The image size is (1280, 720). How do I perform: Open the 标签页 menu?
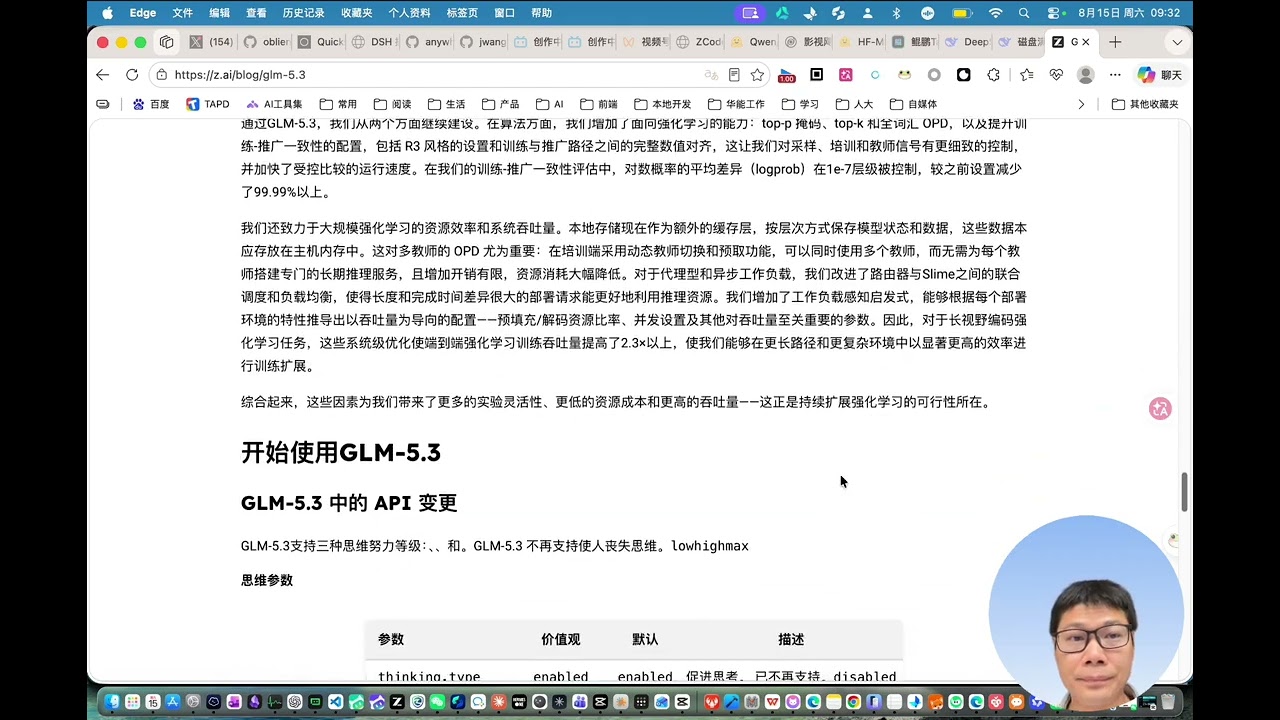coord(462,13)
